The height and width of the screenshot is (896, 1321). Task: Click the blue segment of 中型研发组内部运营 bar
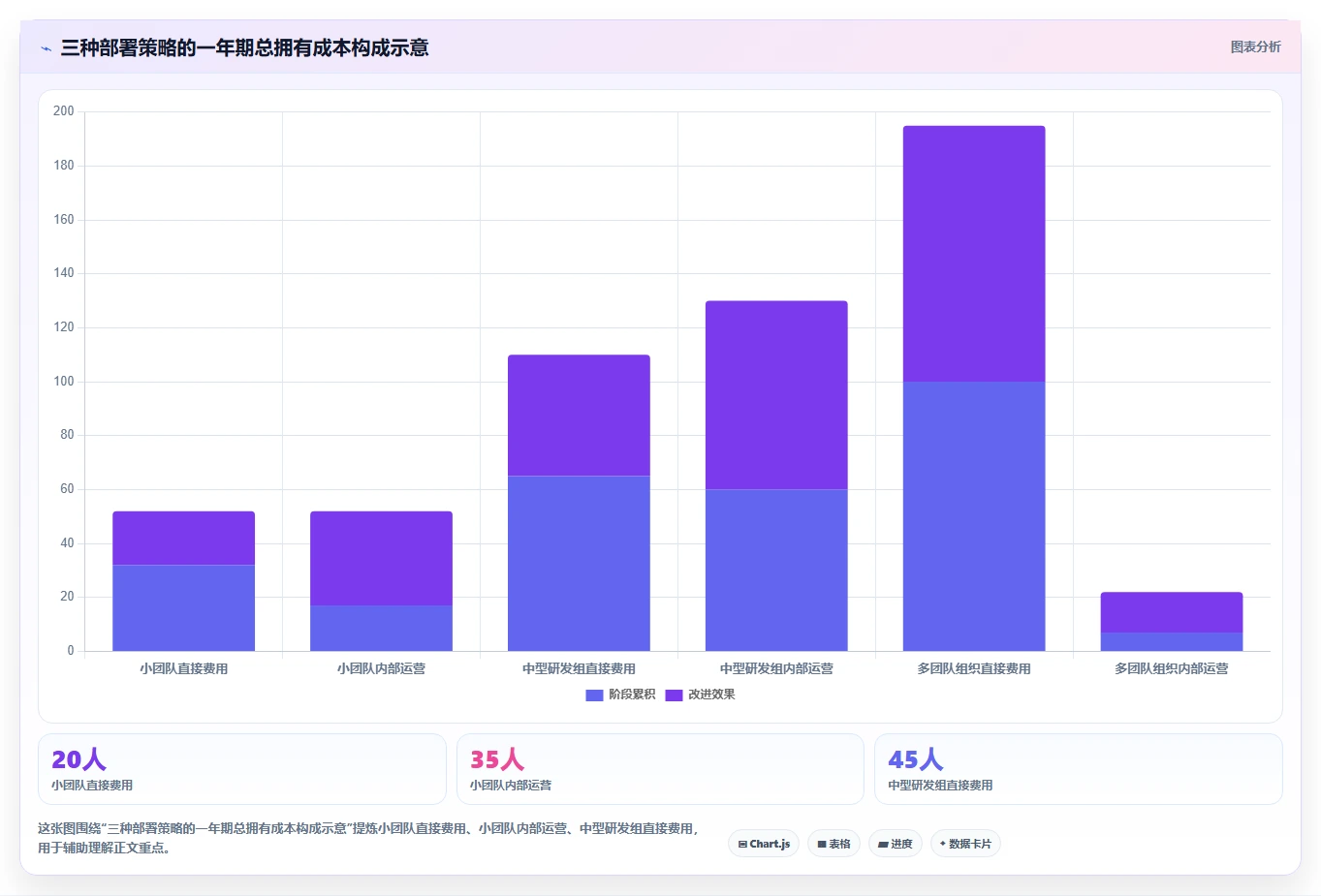(x=776, y=570)
